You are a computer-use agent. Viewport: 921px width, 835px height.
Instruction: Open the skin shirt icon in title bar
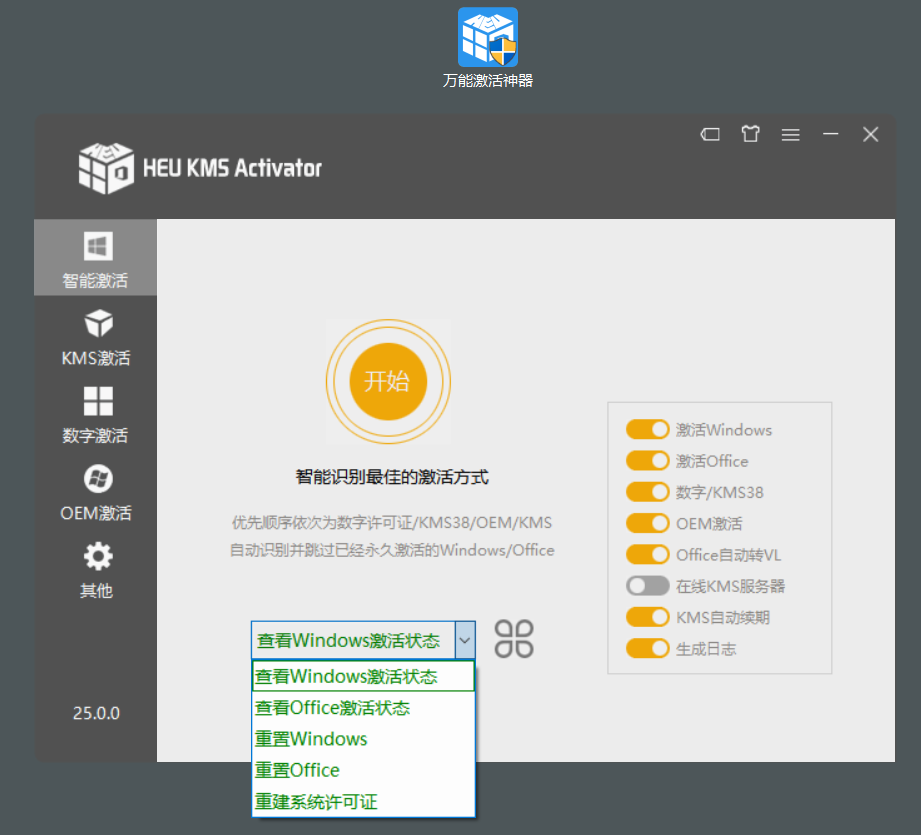[x=750, y=134]
